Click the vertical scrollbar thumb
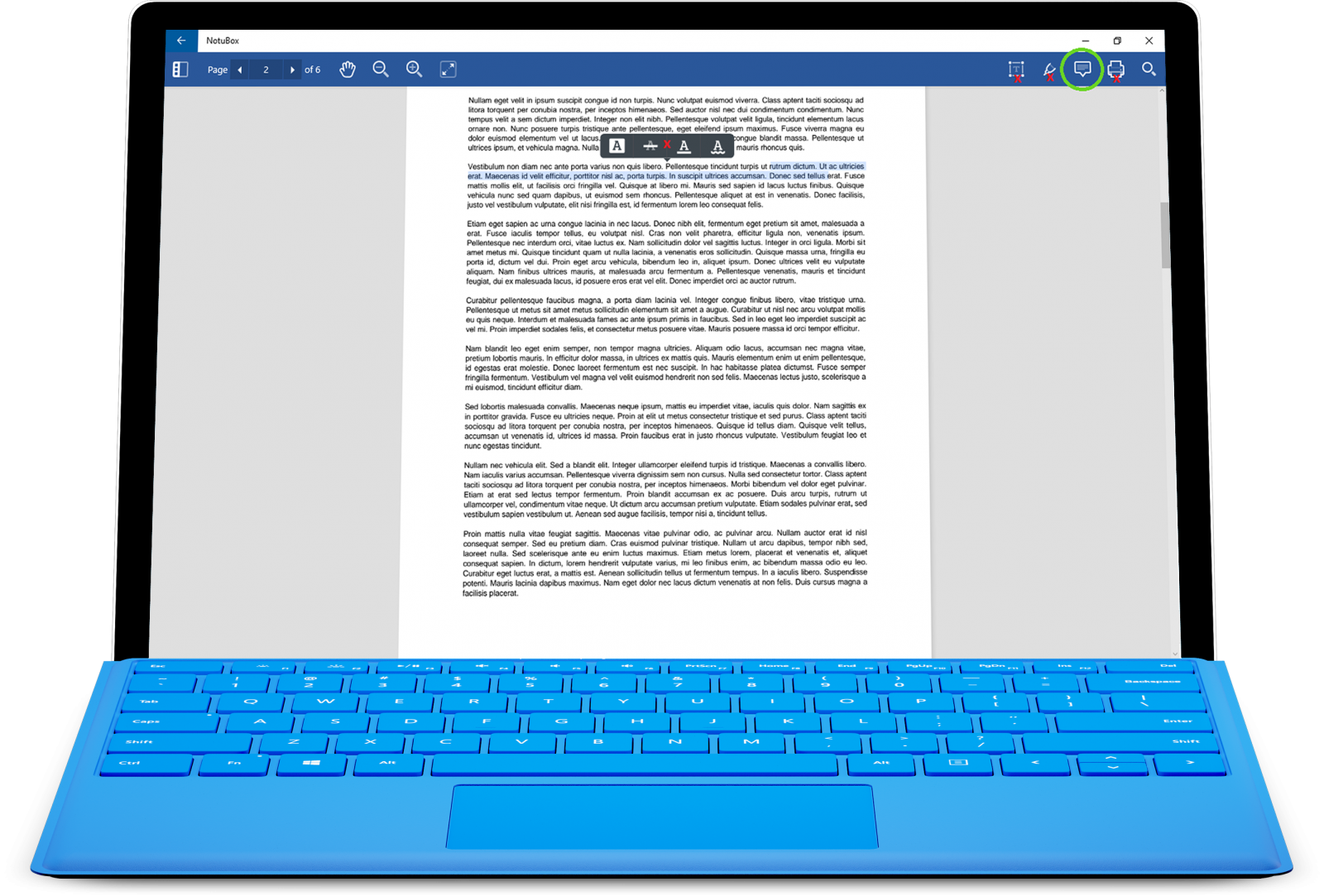Viewport: 1324px width, 896px height. pyautogui.click(x=1165, y=235)
